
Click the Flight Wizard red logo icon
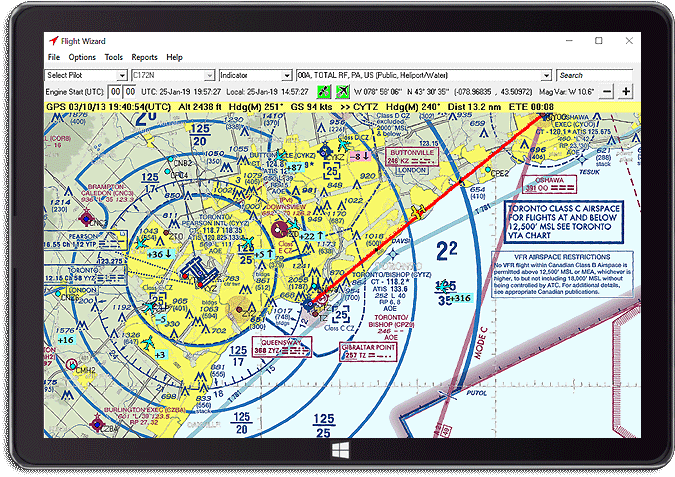[x=52, y=42]
